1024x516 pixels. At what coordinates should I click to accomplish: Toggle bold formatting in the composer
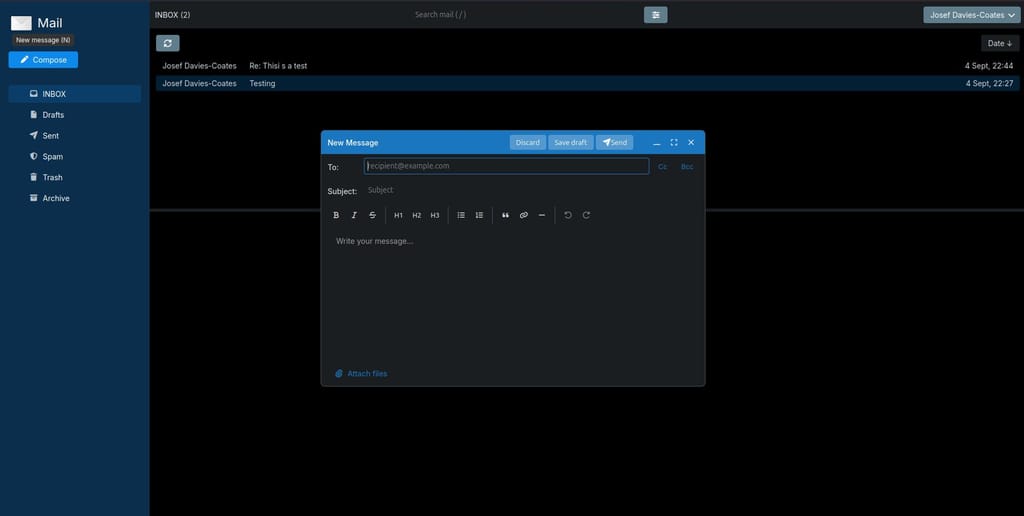click(336, 215)
